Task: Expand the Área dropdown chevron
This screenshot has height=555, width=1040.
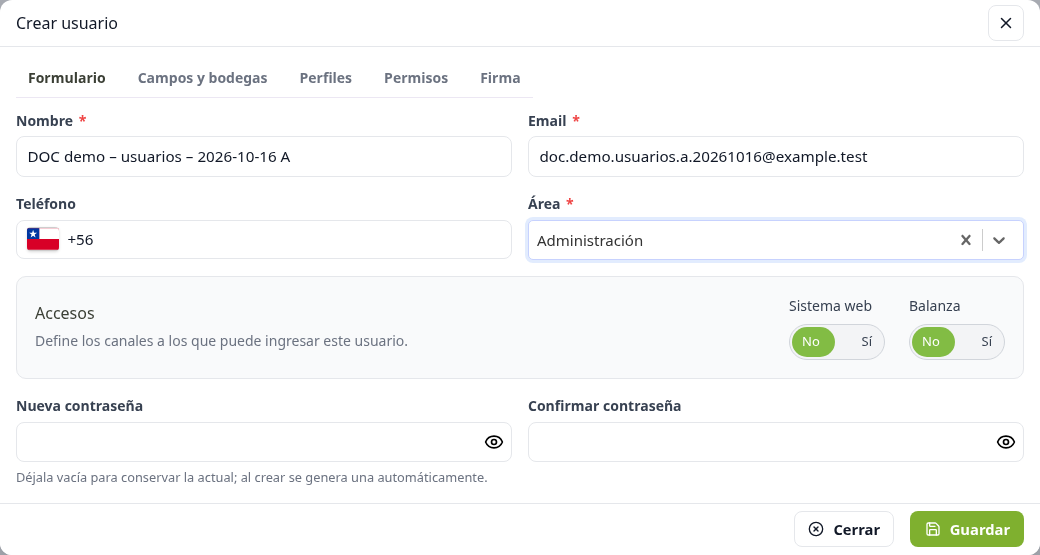Action: pyautogui.click(x=999, y=240)
